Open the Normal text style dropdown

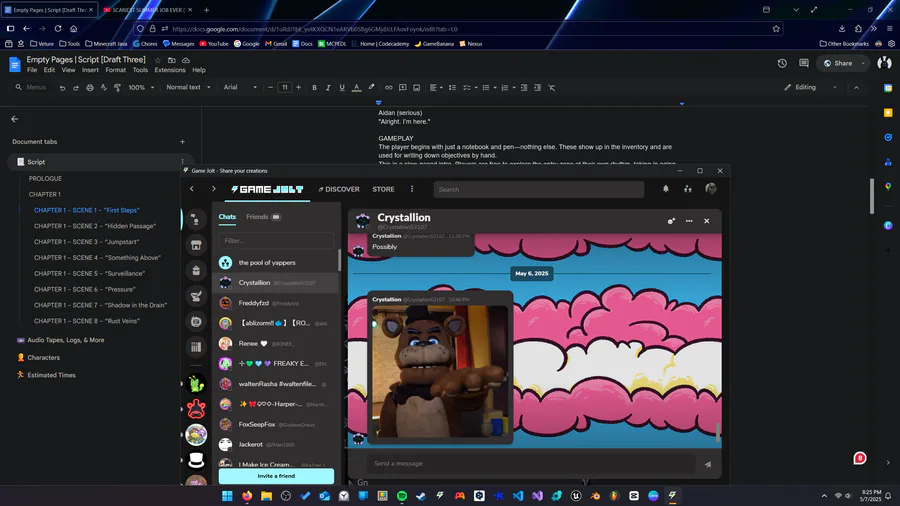188,87
